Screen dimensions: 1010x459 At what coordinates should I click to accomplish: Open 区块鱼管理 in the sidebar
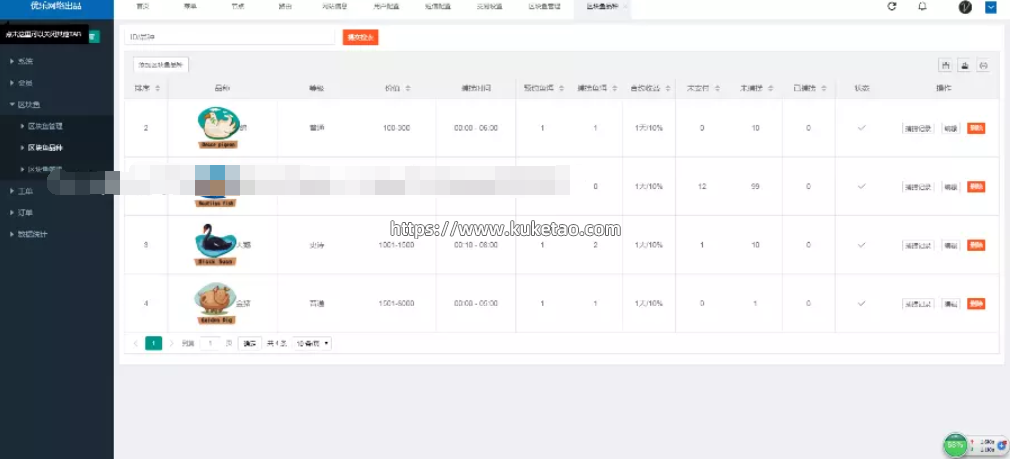coord(44,126)
